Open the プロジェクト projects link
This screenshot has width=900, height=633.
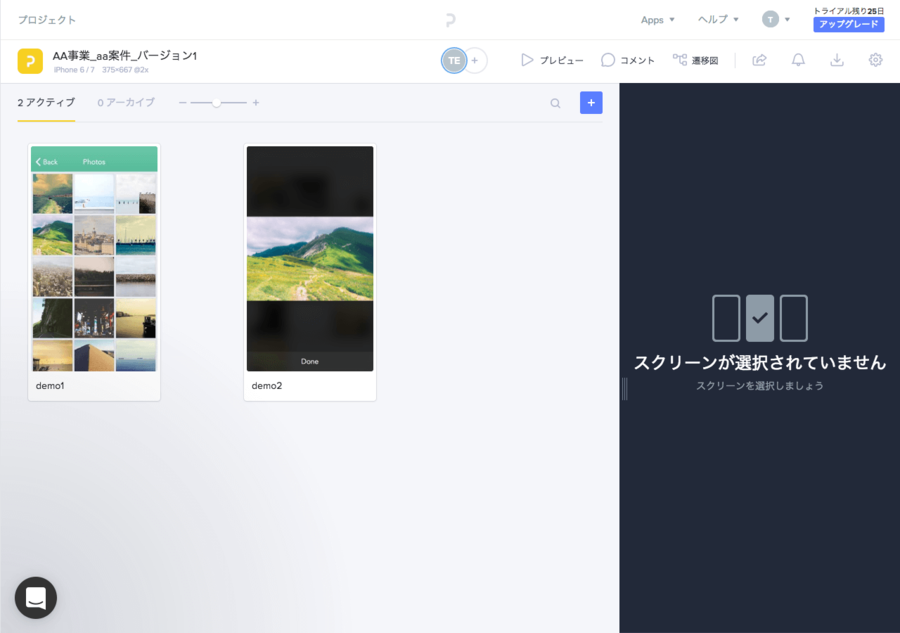coord(46,20)
